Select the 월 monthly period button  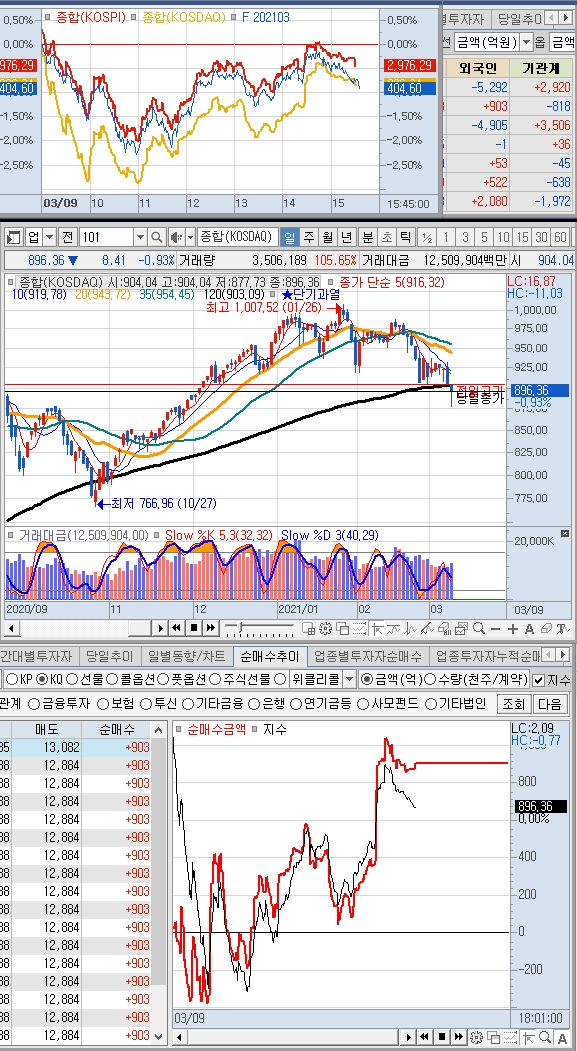tap(328, 237)
